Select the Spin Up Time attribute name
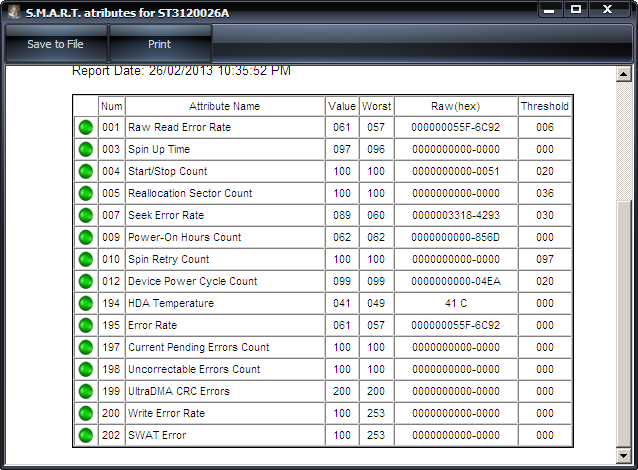 [x=159, y=149]
